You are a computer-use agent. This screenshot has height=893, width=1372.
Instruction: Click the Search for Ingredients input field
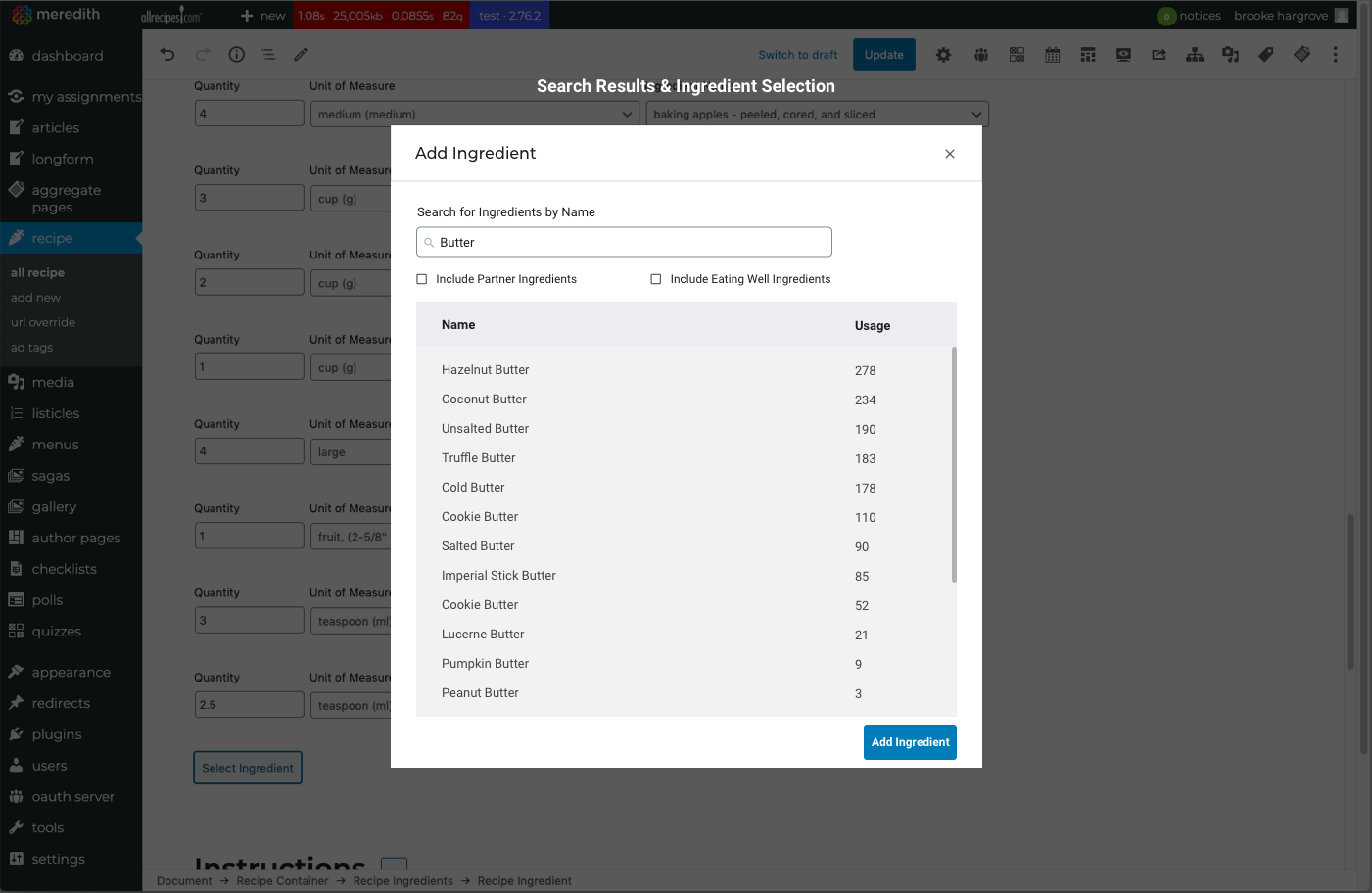tap(624, 242)
